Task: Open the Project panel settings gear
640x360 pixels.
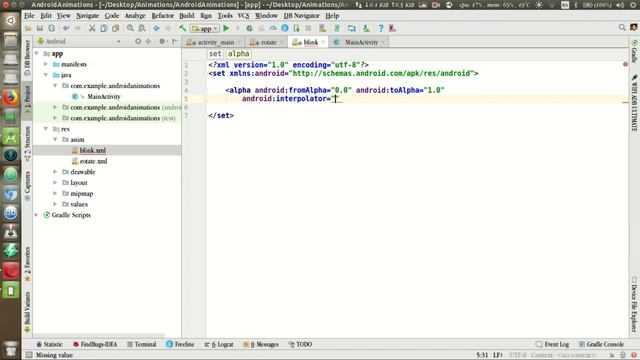Action: click(162, 41)
